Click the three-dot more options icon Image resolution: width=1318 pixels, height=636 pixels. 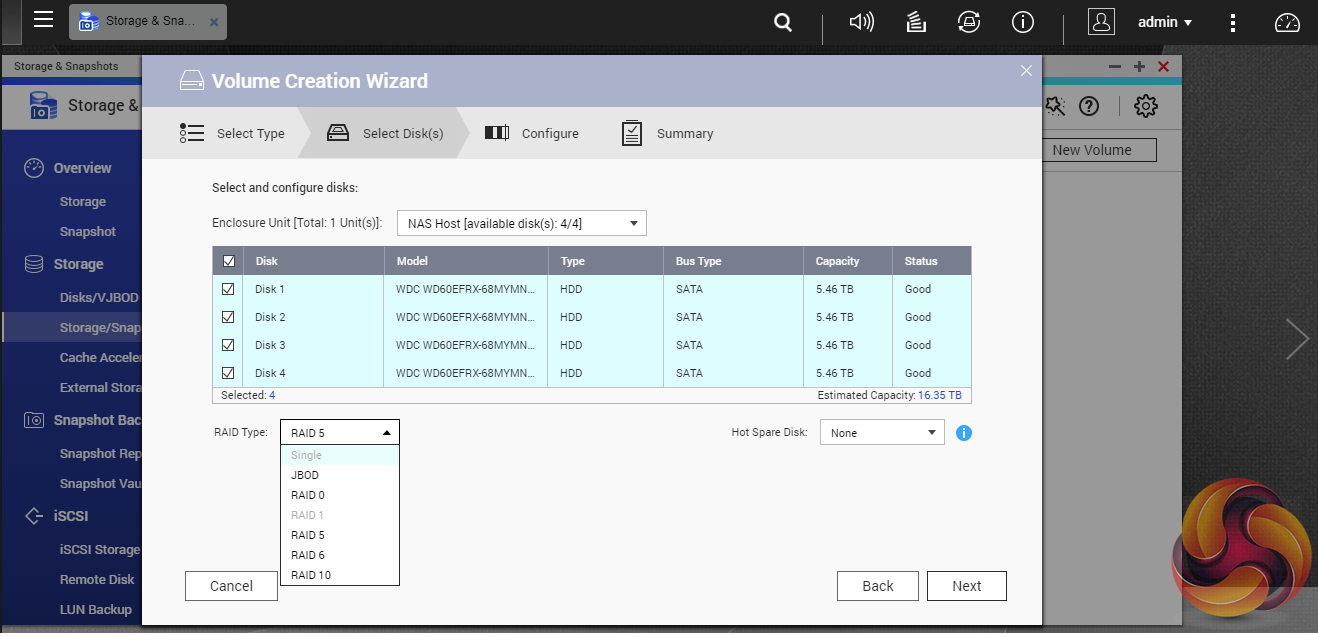point(1234,22)
